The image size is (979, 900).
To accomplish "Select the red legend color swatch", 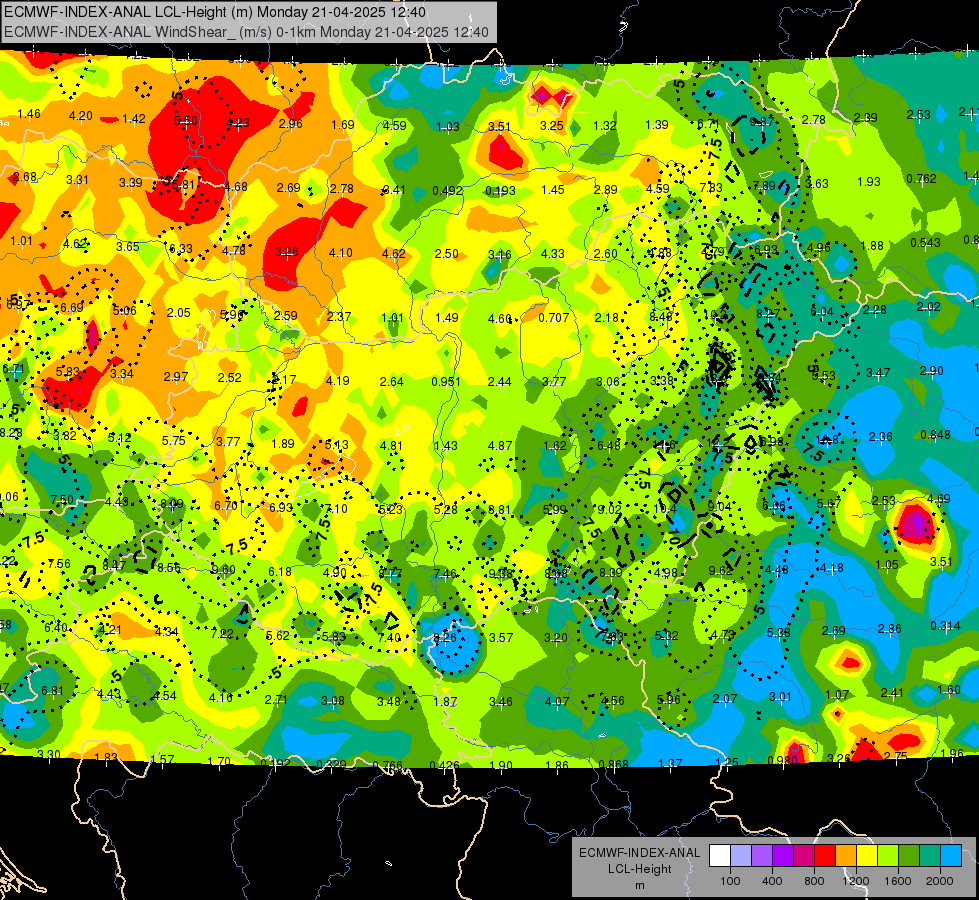I will (825, 856).
